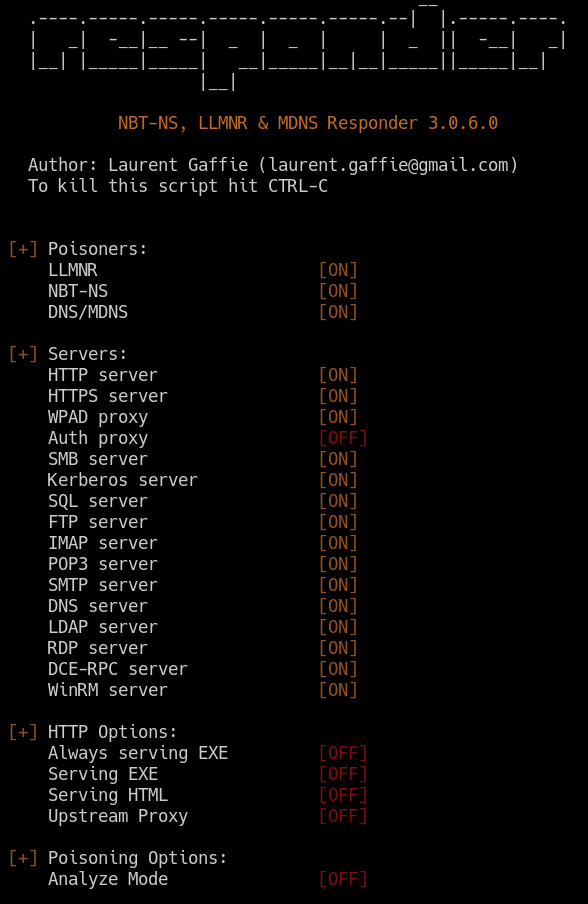Click the [+] marker beside HTTP Options
Image resolution: width=588 pixels, height=904 pixels.
[x=23, y=732]
